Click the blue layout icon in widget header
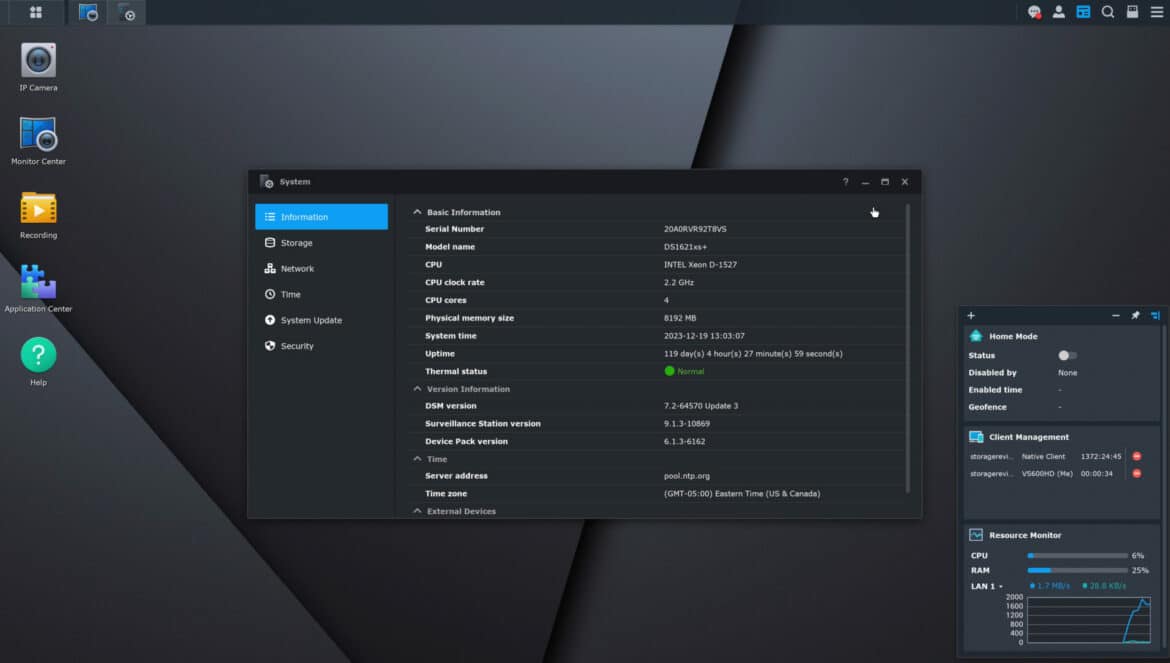 (1155, 315)
